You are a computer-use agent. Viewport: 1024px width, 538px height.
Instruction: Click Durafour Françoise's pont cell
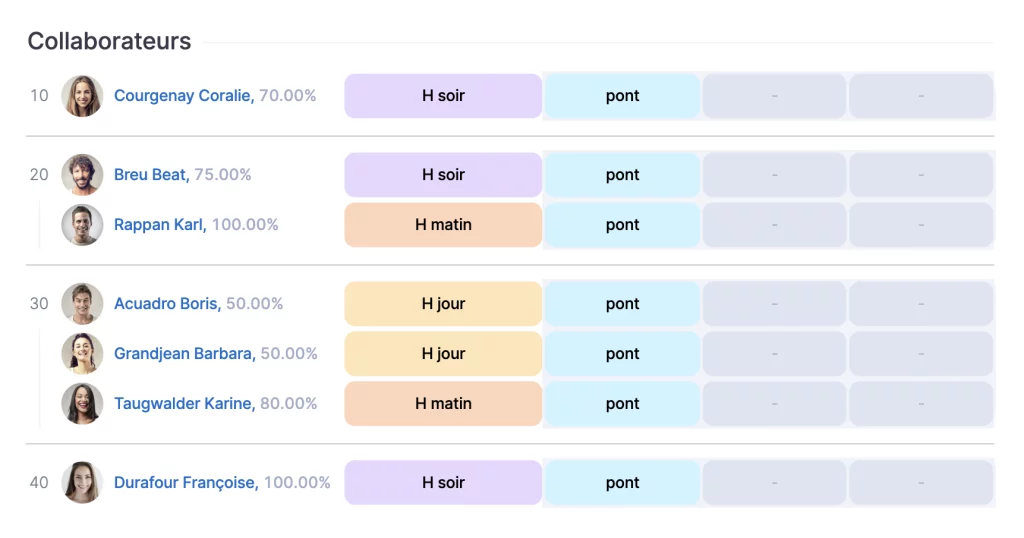coord(622,483)
